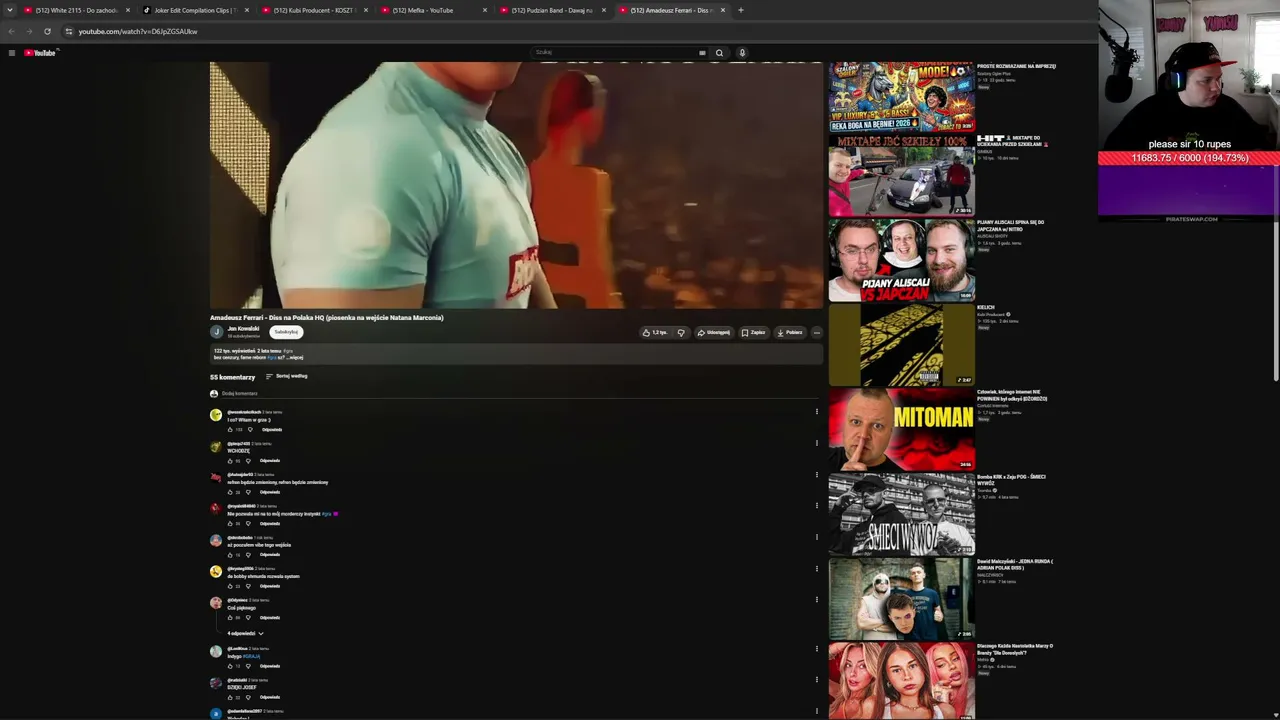The height and width of the screenshot is (720, 1280).
Task: Expand the description with ...więcej
Action: tap(295, 357)
